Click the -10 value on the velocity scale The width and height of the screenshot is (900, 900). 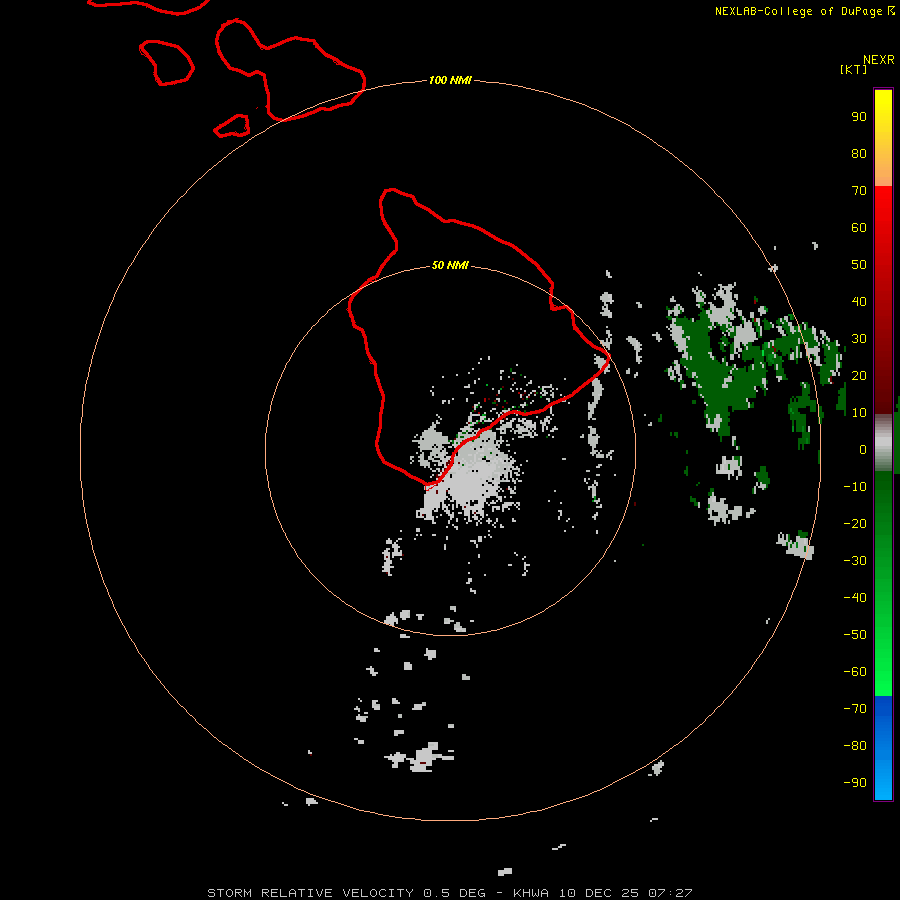(855, 487)
